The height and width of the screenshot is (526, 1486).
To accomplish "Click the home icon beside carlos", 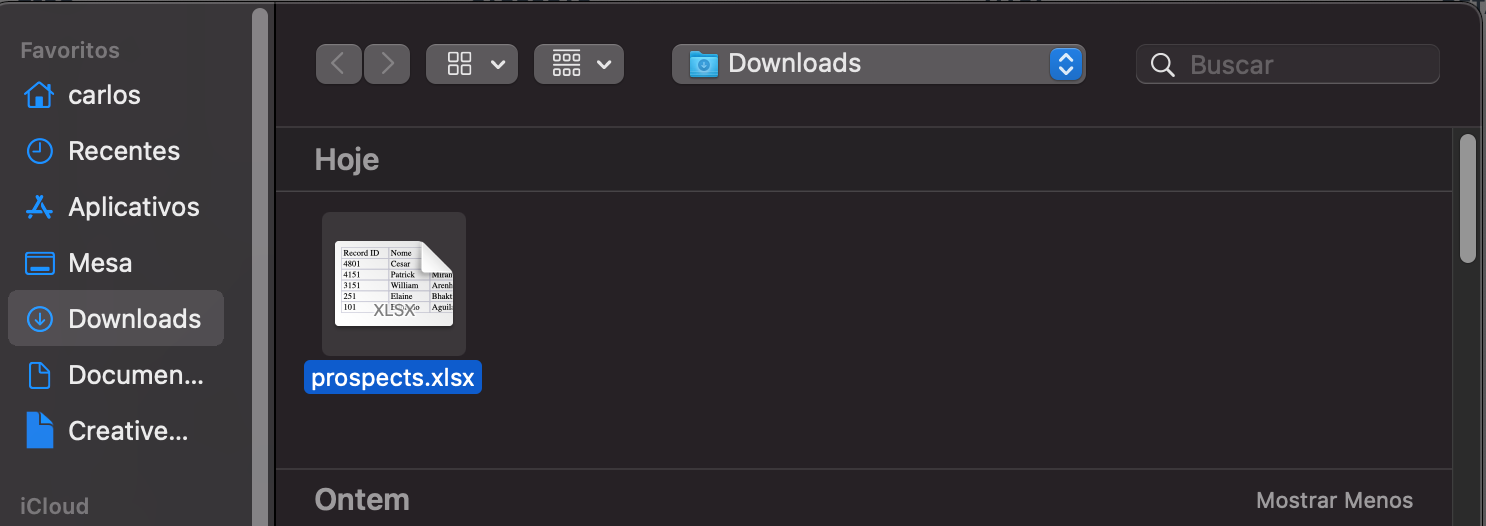I will [x=39, y=95].
